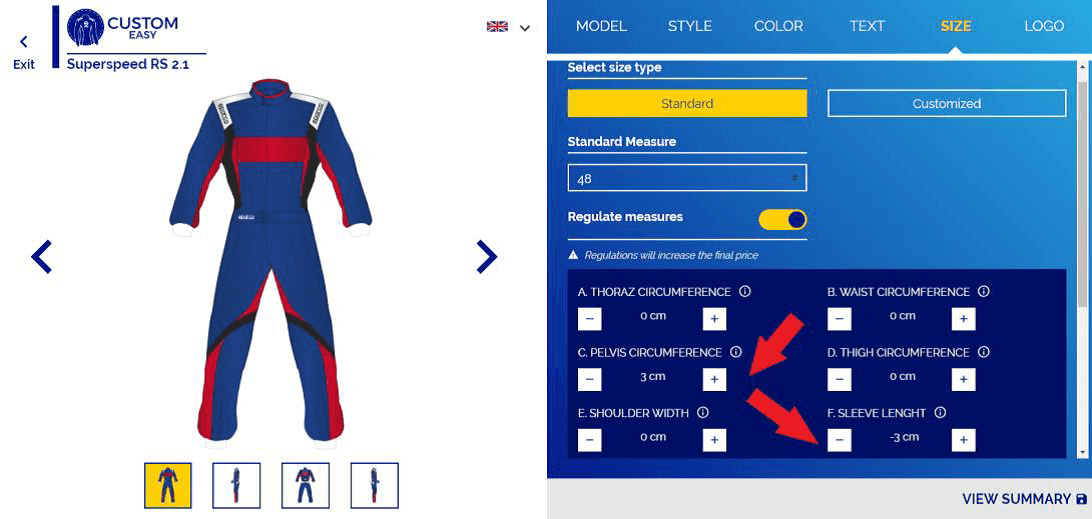The height and width of the screenshot is (519, 1092).
Task: Increase Shoulder Width with plus button
Action: click(715, 440)
